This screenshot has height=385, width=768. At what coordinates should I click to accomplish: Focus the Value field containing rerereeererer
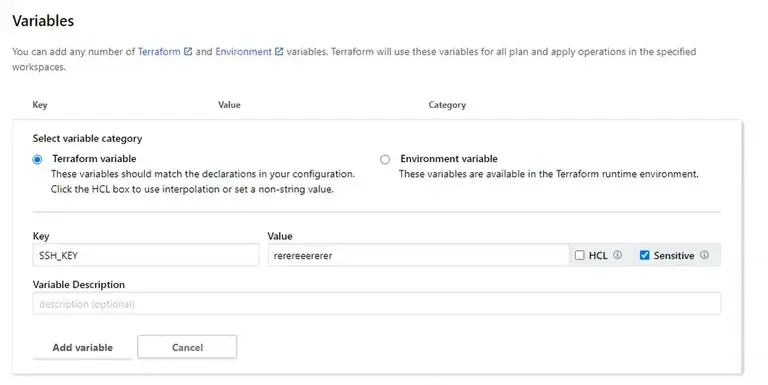[x=418, y=255]
